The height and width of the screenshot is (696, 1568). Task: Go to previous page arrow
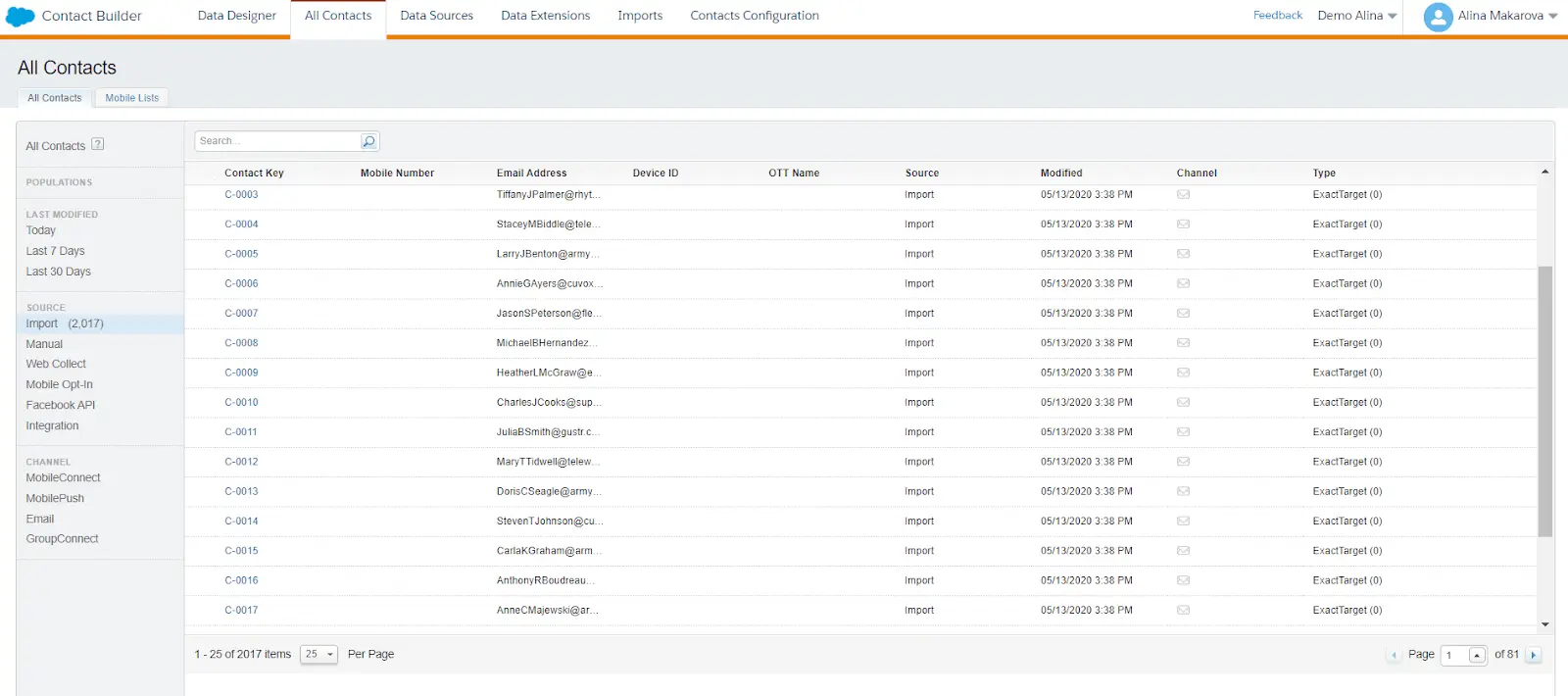tap(1394, 655)
